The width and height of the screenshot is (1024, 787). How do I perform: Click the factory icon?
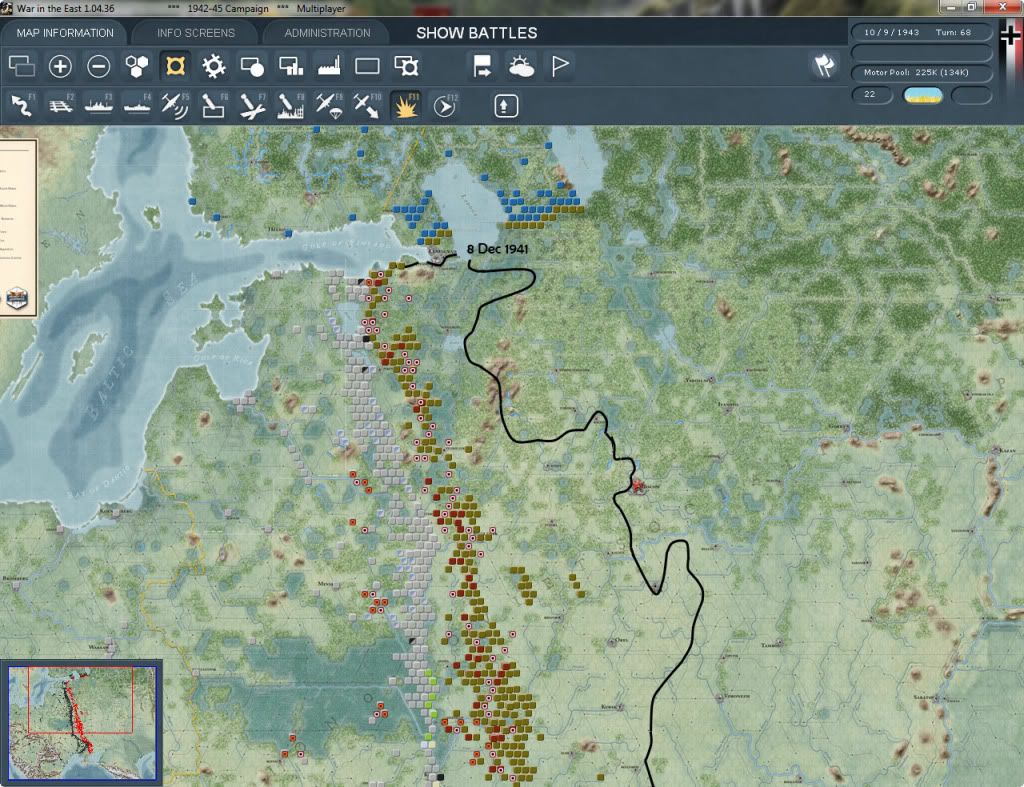[x=329, y=66]
